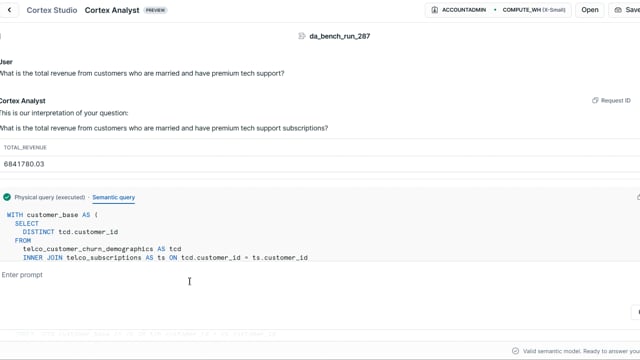Click the da_bench_run_287 file name
640x360 pixels.
click(340, 36)
